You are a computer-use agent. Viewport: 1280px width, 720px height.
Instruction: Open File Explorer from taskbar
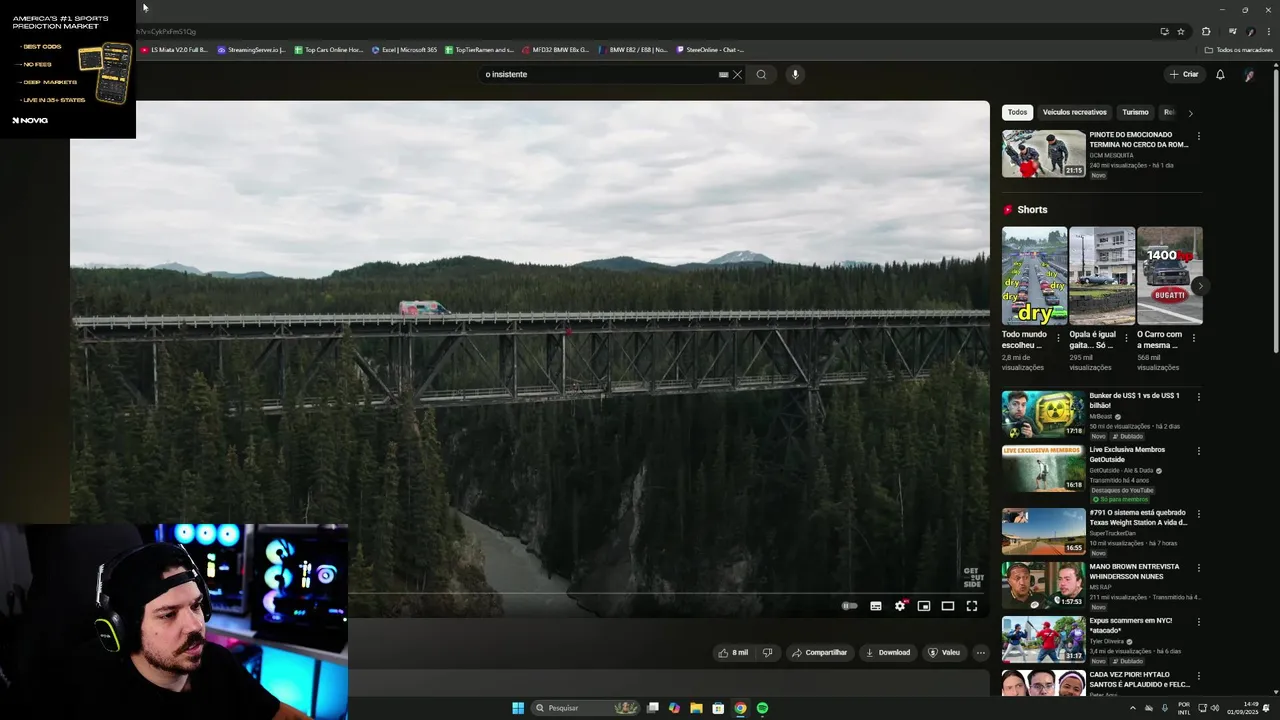click(x=696, y=708)
